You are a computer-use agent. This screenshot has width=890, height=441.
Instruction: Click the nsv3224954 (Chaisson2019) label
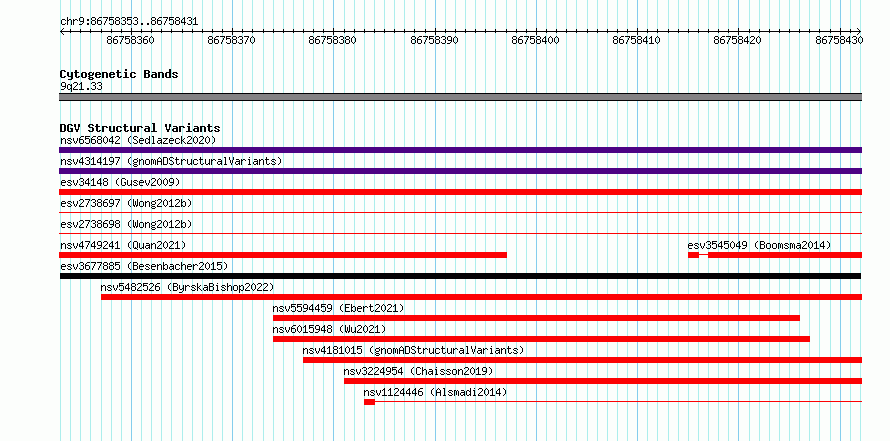418,371
